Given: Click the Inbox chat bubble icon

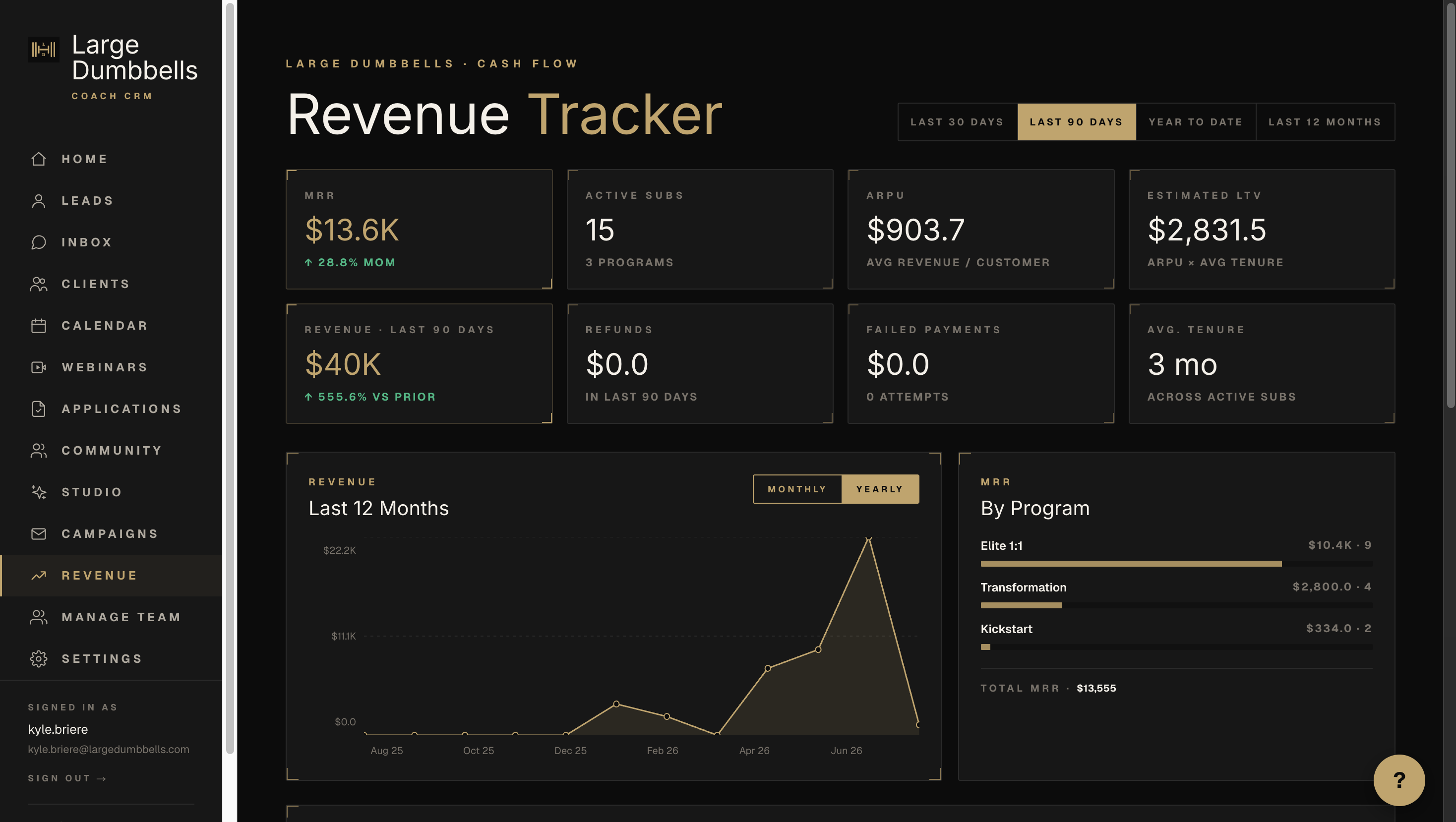Looking at the screenshot, I should (x=39, y=242).
